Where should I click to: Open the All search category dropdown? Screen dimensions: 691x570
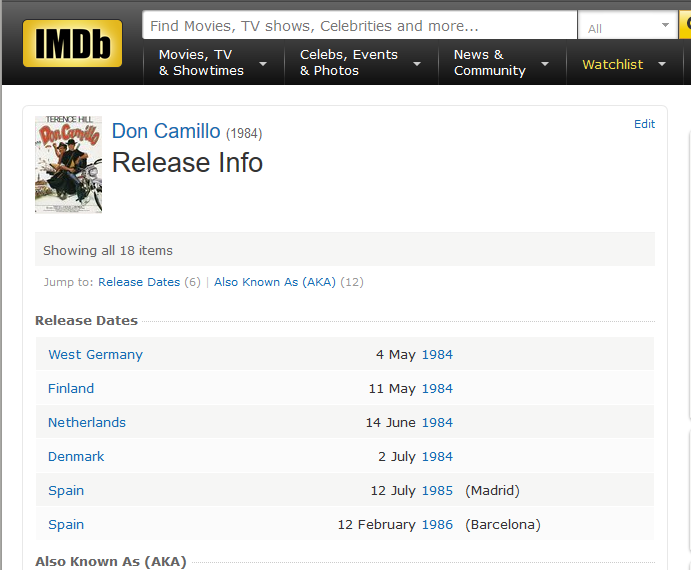(x=628, y=25)
